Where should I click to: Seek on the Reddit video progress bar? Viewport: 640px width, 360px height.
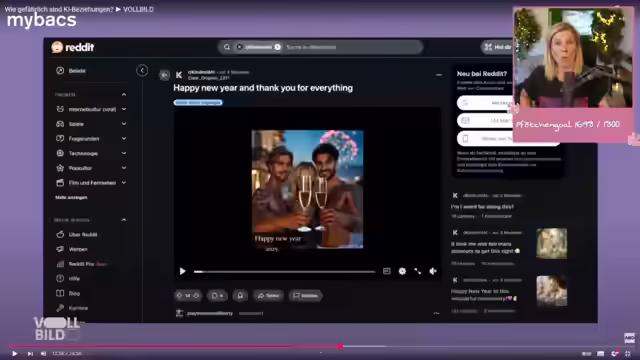coord(284,271)
